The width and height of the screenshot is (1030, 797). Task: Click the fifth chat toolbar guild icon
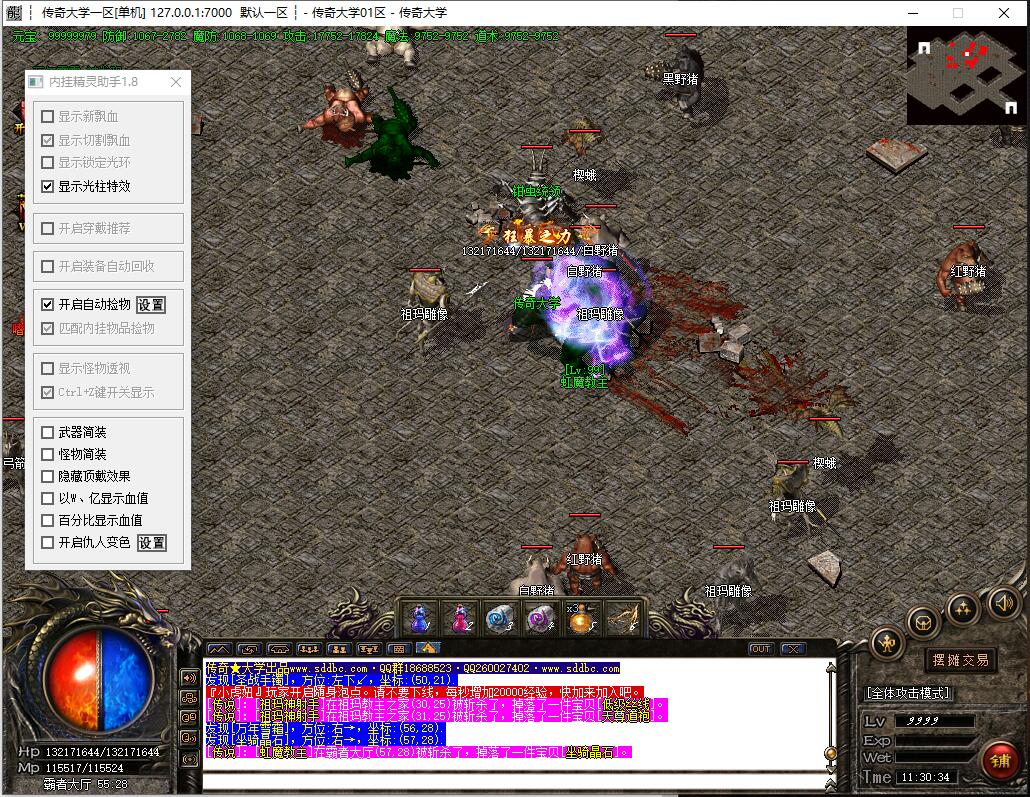click(340, 649)
